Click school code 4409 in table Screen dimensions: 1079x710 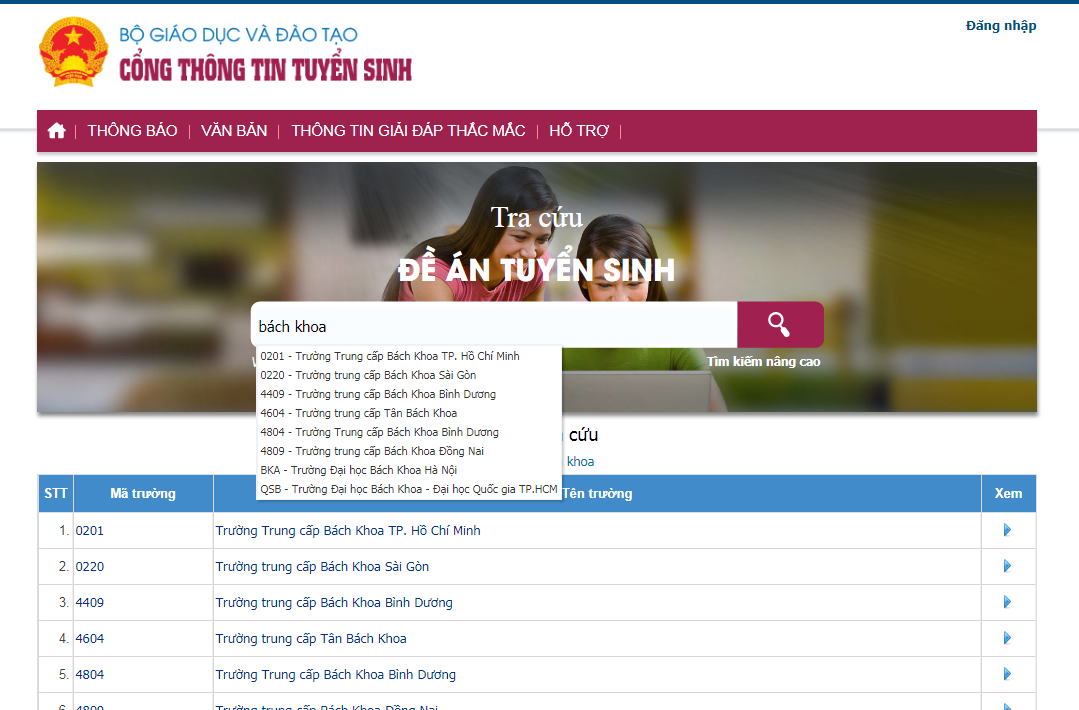pyautogui.click(x=89, y=603)
